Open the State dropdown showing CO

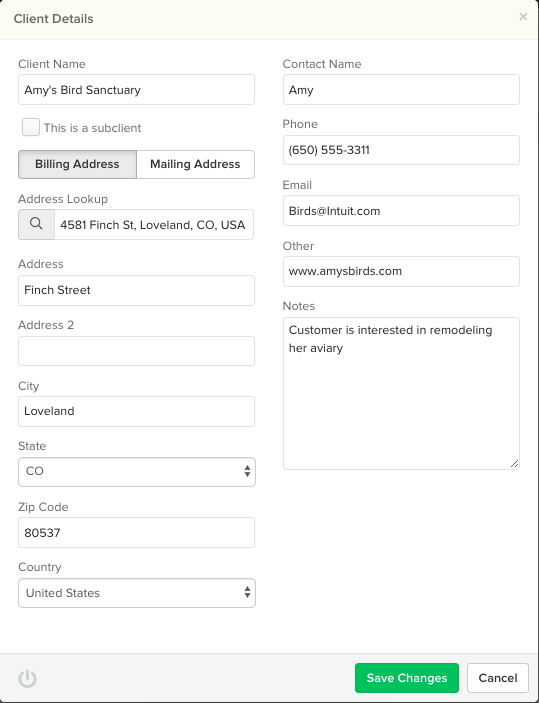137,472
